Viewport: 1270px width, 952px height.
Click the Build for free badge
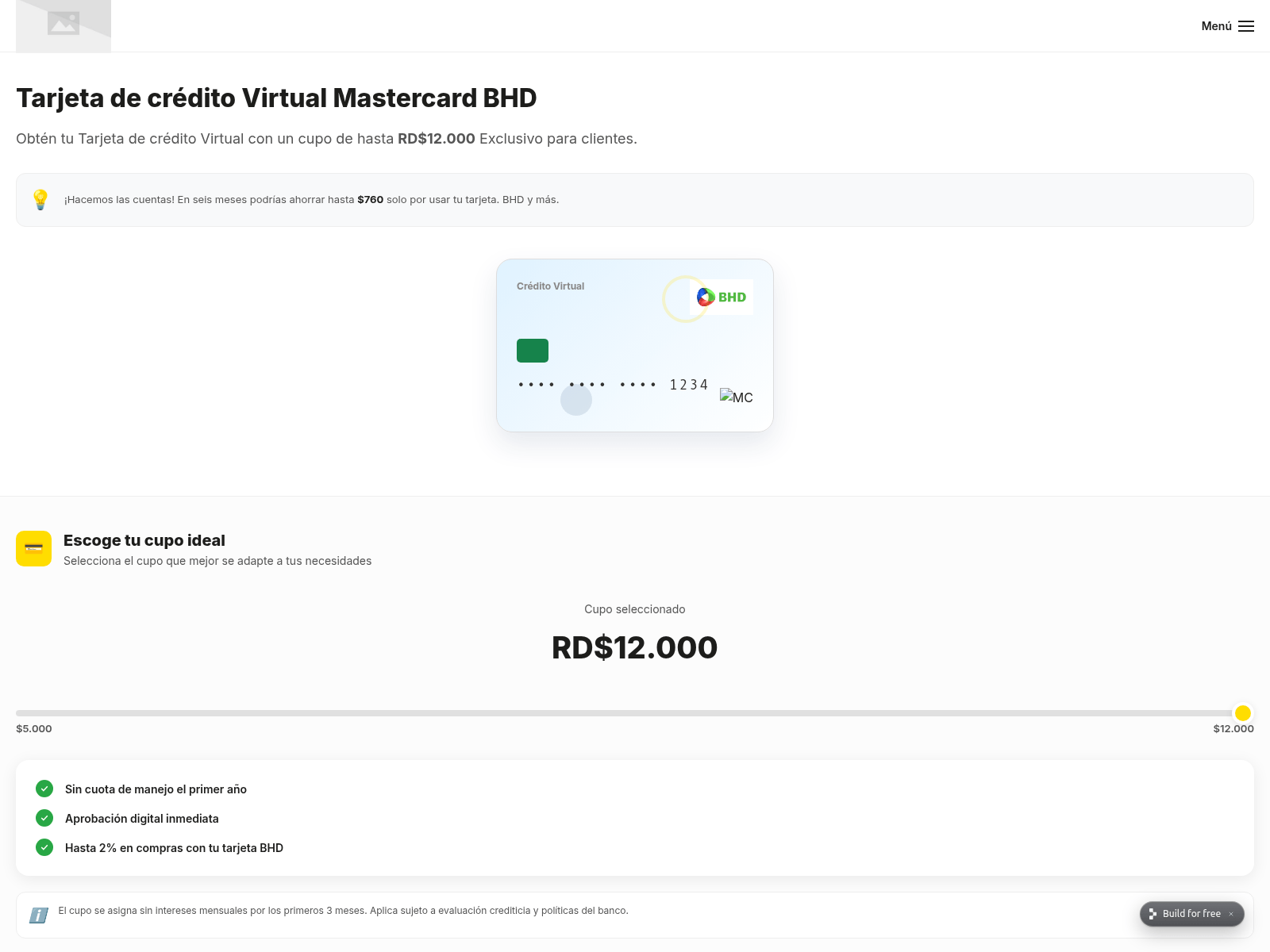click(1191, 914)
